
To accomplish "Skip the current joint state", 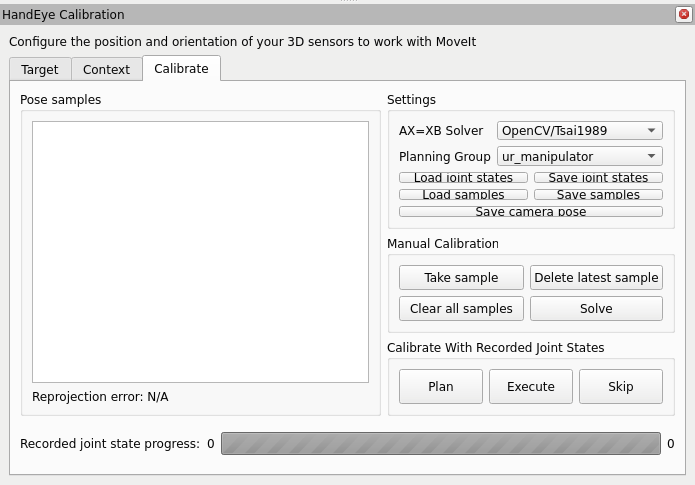I will click(620, 386).
